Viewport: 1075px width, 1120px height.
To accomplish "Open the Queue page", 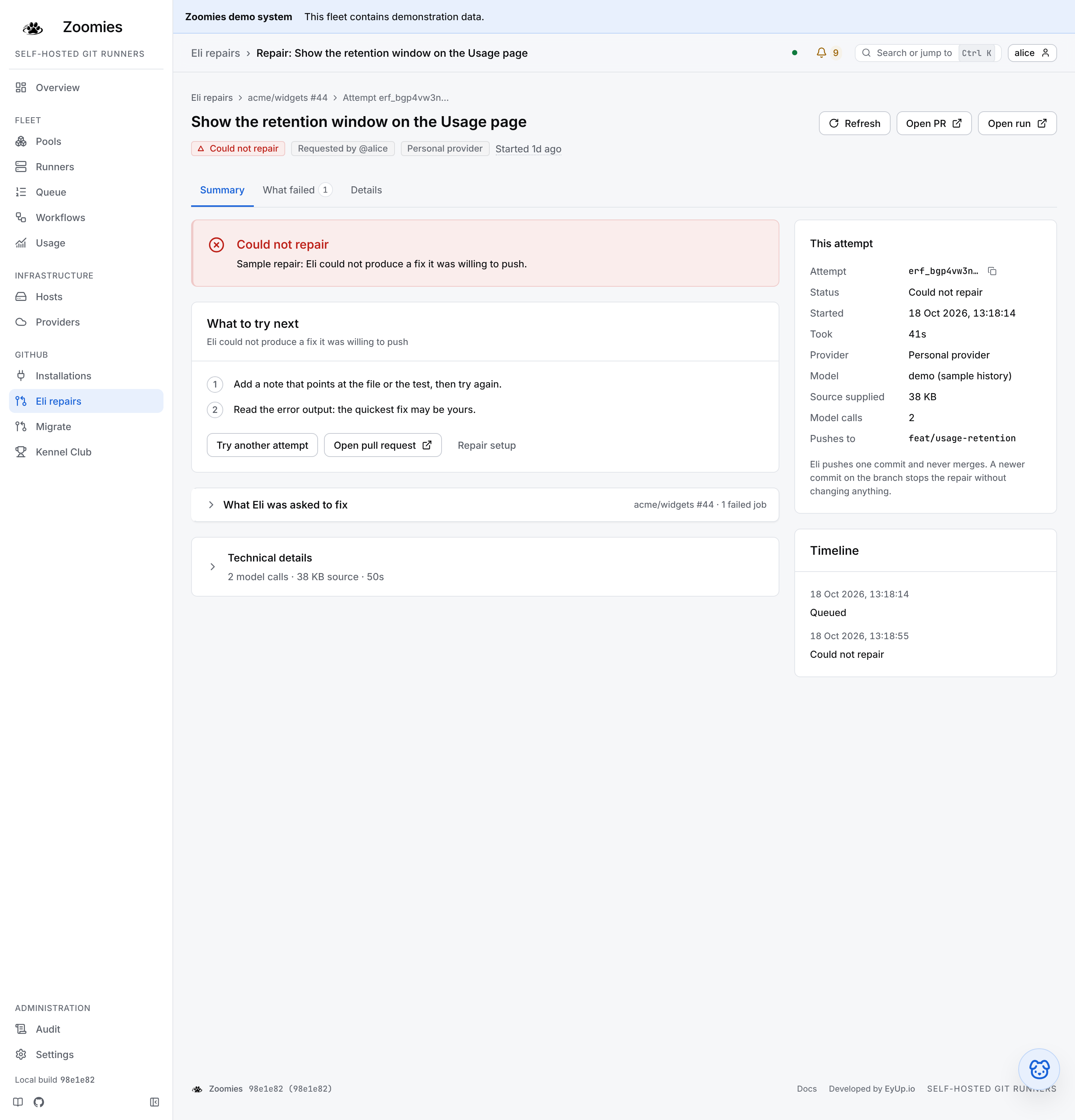I will (86, 192).
